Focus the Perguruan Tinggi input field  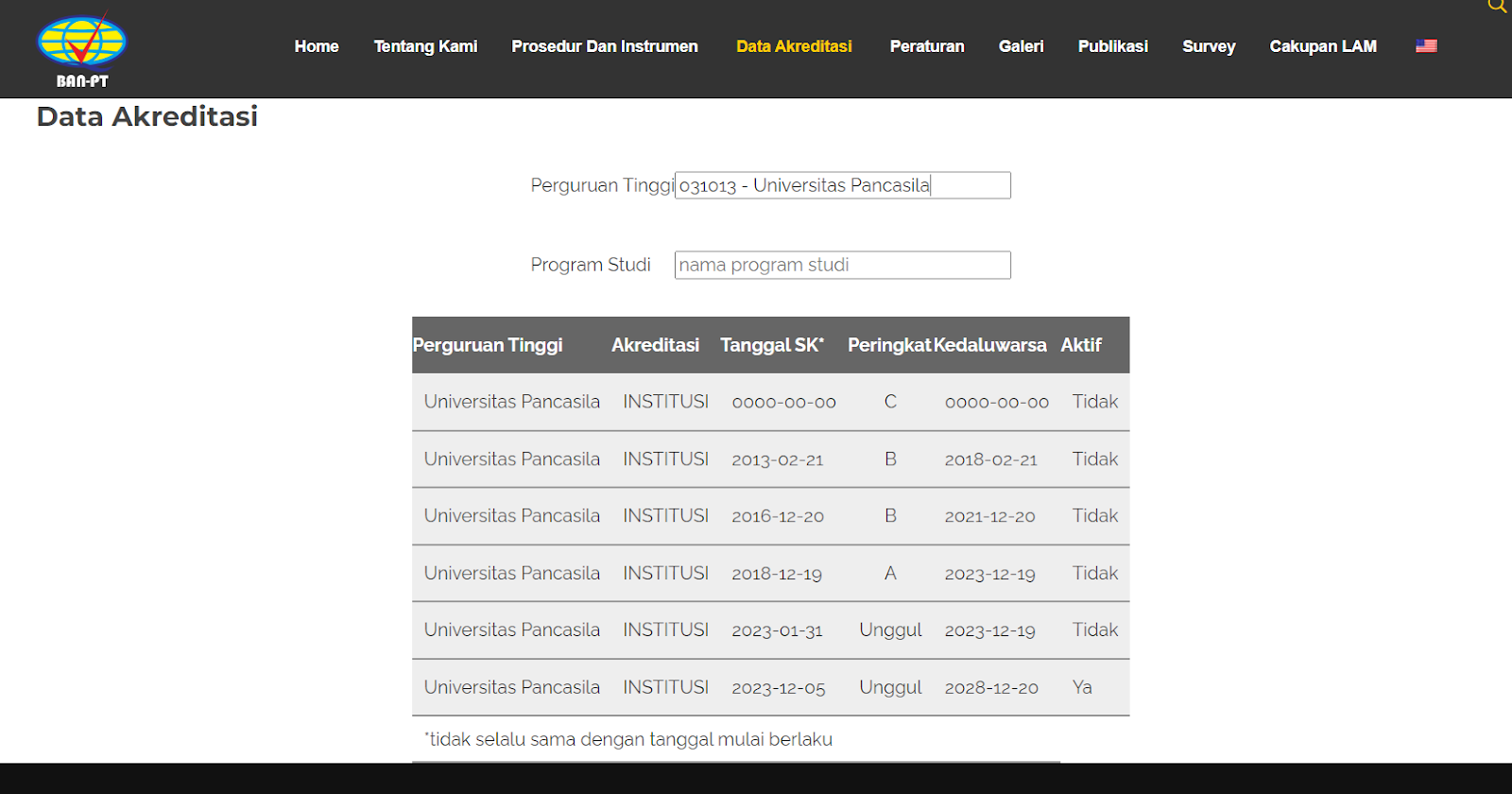pyautogui.click(x=843, y=185)
